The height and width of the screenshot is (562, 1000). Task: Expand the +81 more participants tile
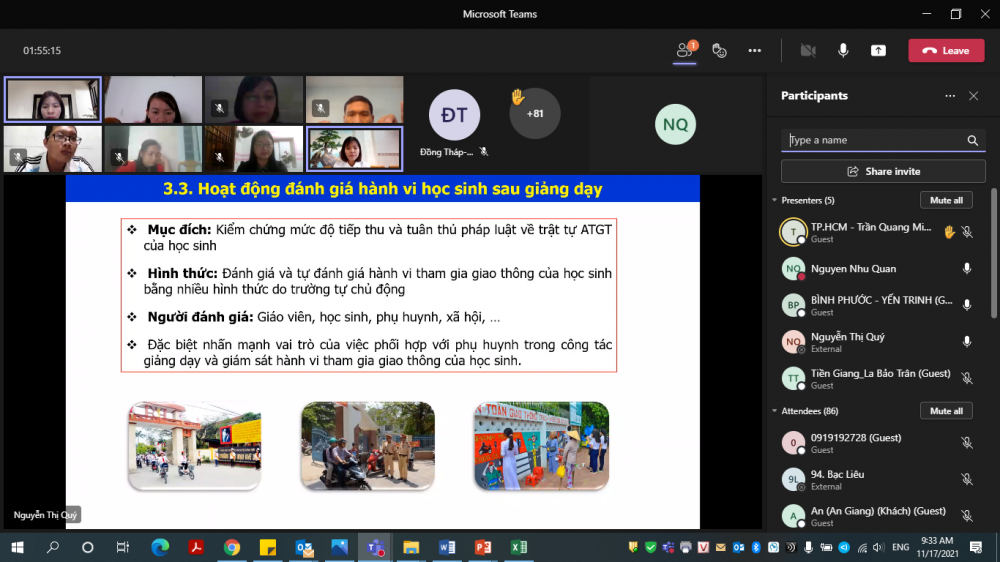pos(535,114)
